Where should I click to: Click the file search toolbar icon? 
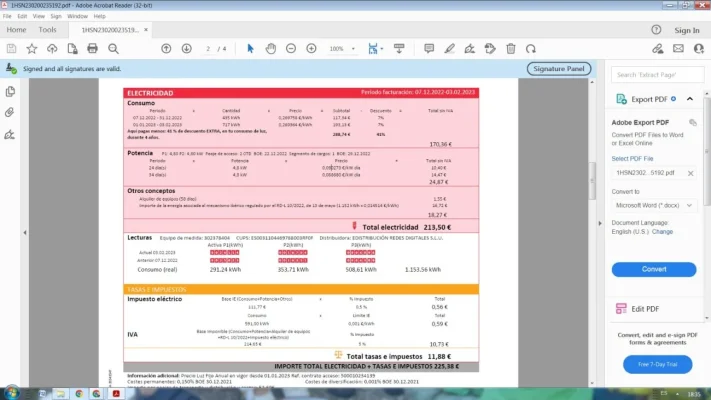tap(73, 49)
